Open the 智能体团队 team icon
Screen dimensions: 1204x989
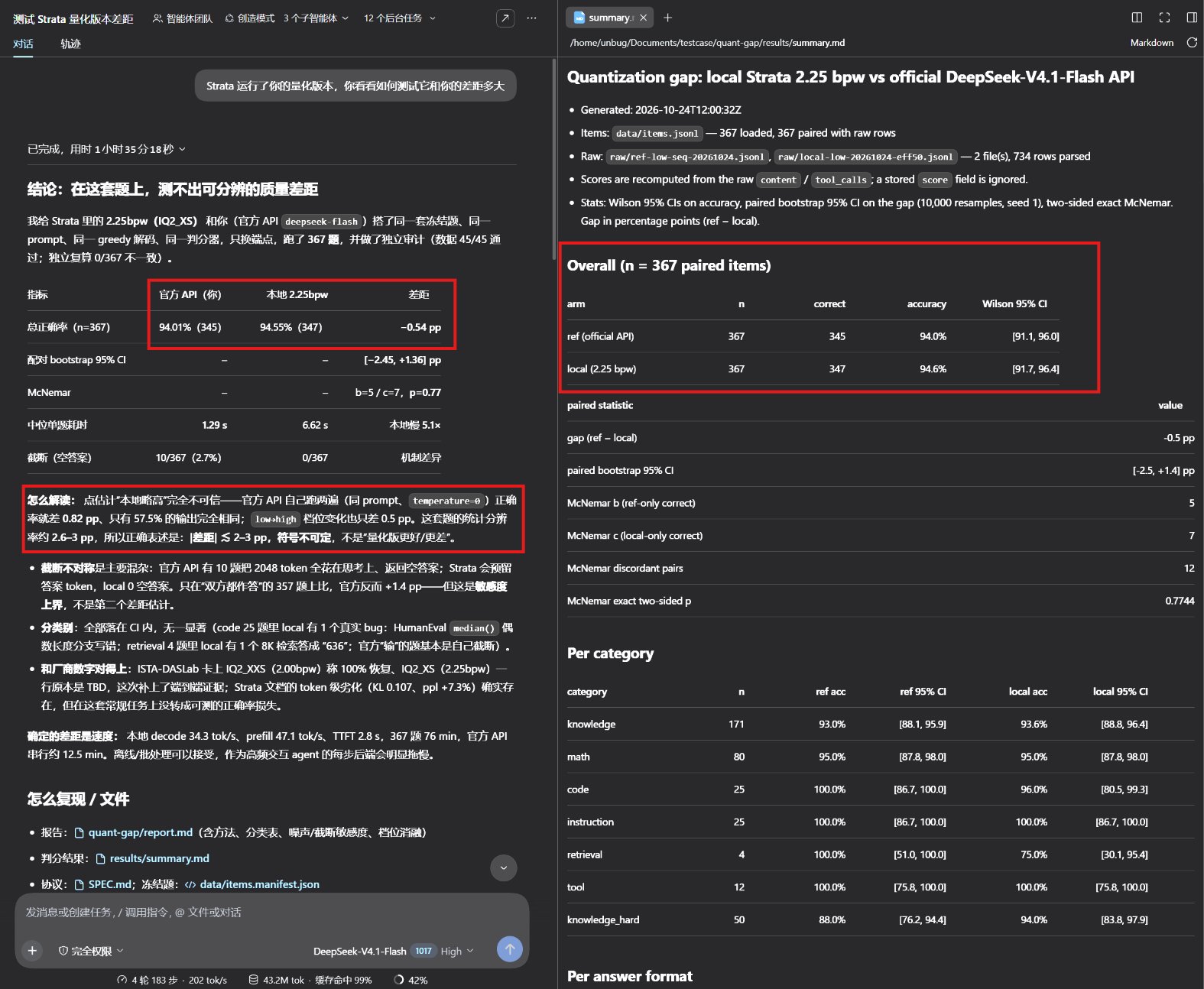click(157, 18)
